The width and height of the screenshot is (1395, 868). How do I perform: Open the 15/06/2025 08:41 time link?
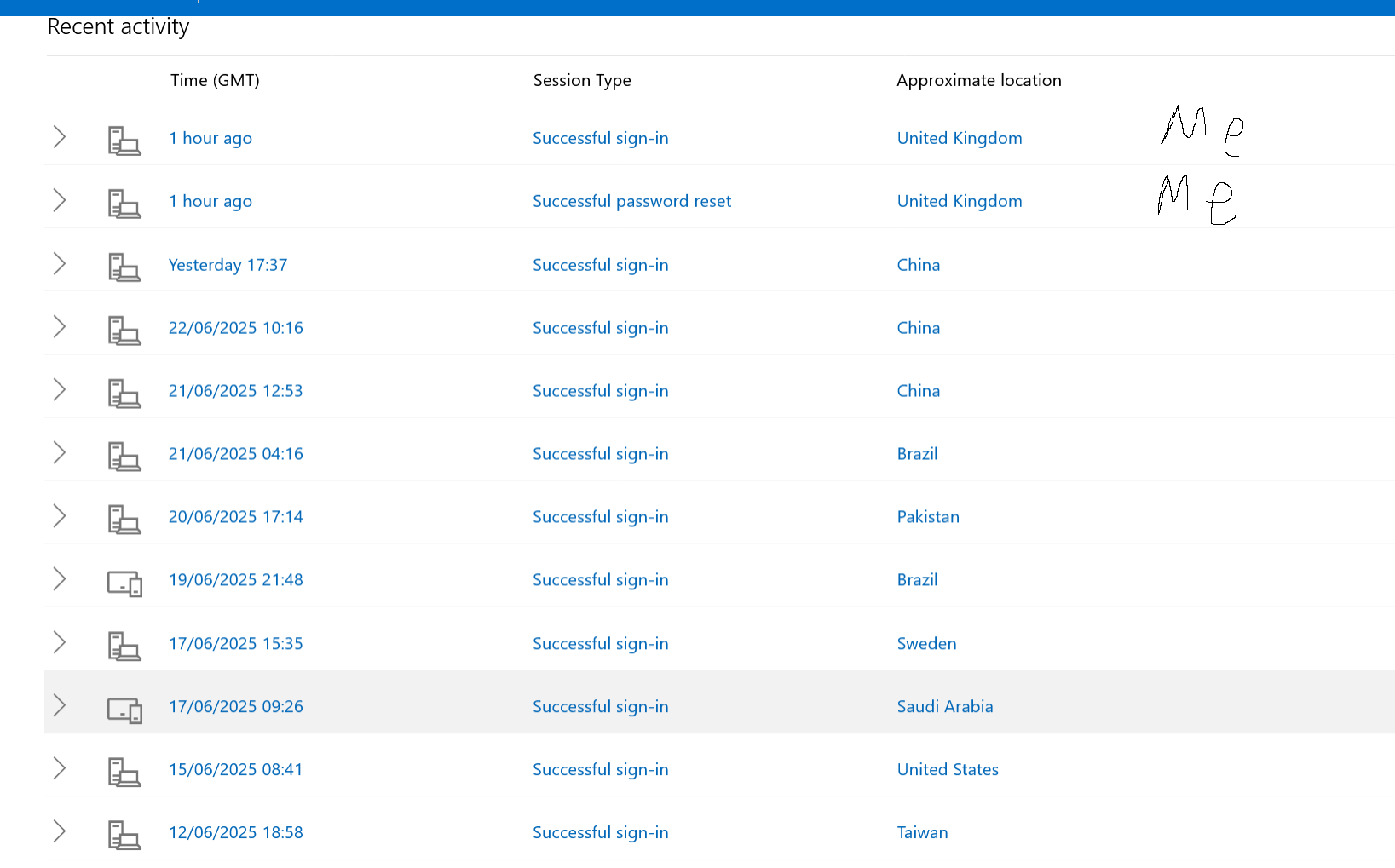point(236,770)
